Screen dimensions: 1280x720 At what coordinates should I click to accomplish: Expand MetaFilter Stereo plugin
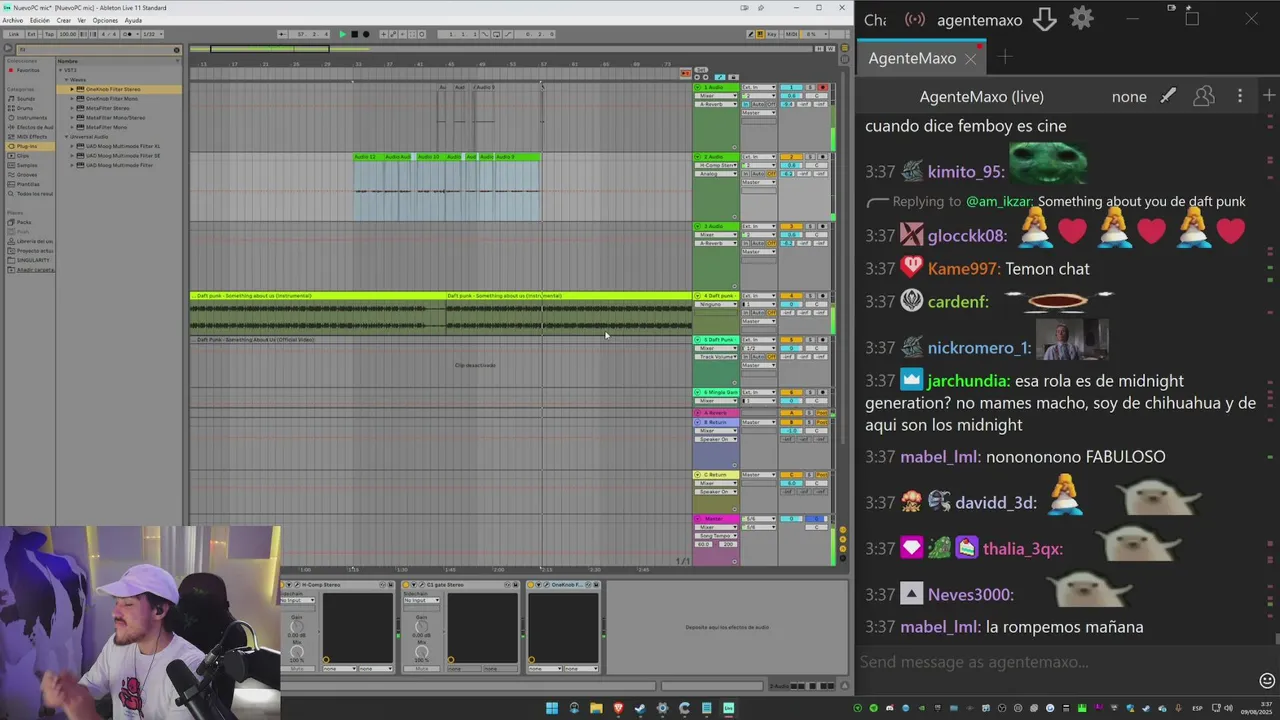click(x=73, y=108)
